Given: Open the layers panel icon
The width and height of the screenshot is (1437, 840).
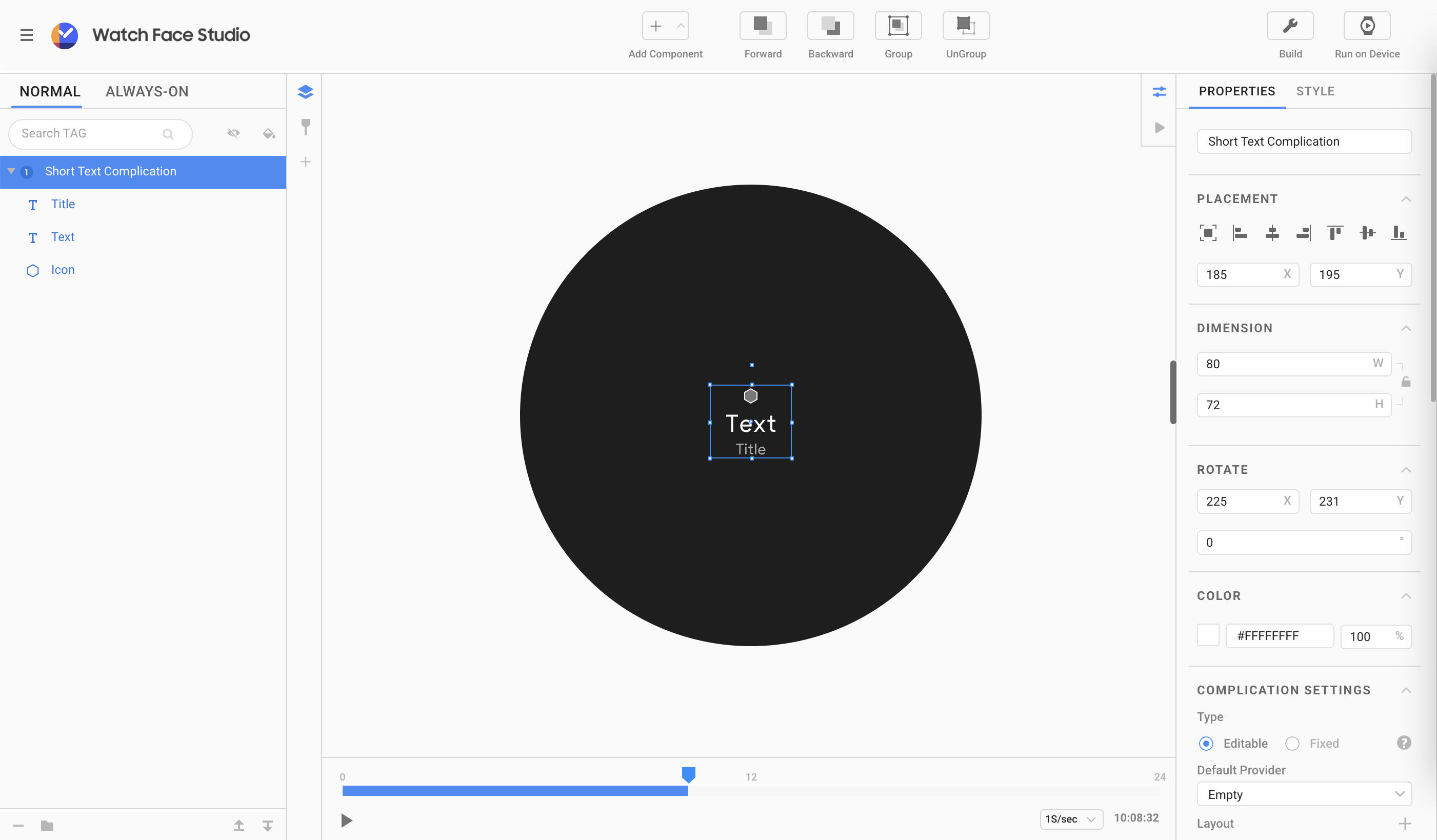Looking at the screenshot, I should coord(306,92).
